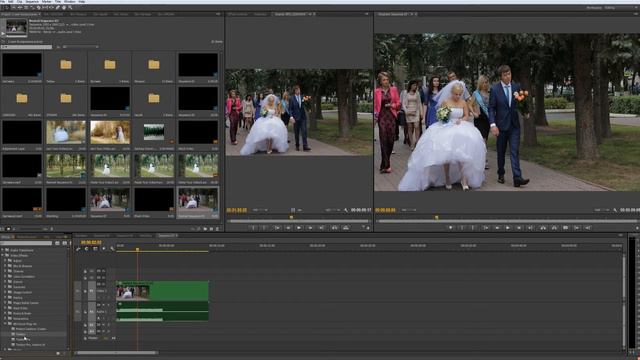Toggle A1 track targeting

pos(91,312)
